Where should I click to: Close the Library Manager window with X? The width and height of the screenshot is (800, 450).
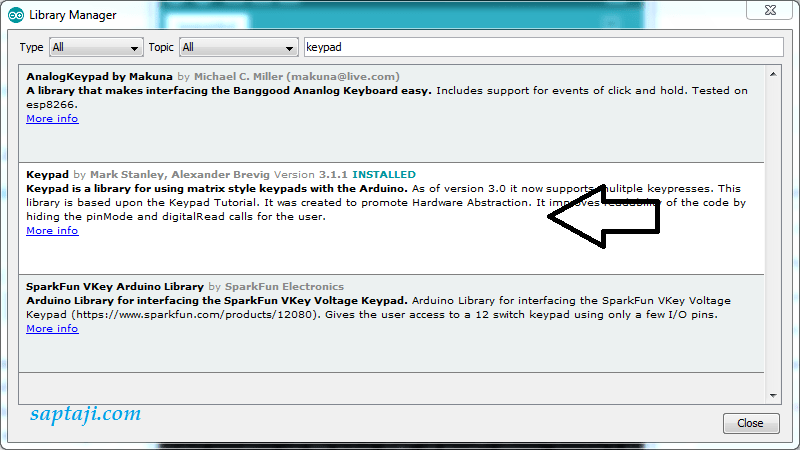click(x=770, y=10)
